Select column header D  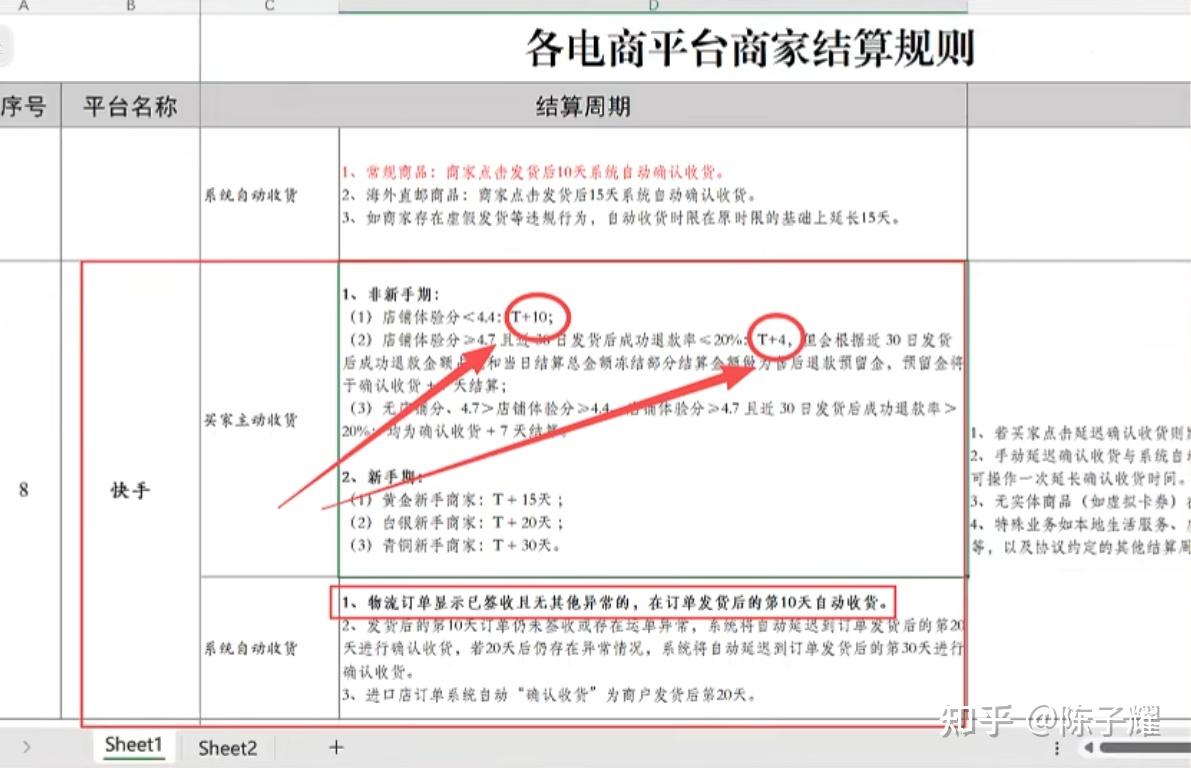click(x=654, y=7)
